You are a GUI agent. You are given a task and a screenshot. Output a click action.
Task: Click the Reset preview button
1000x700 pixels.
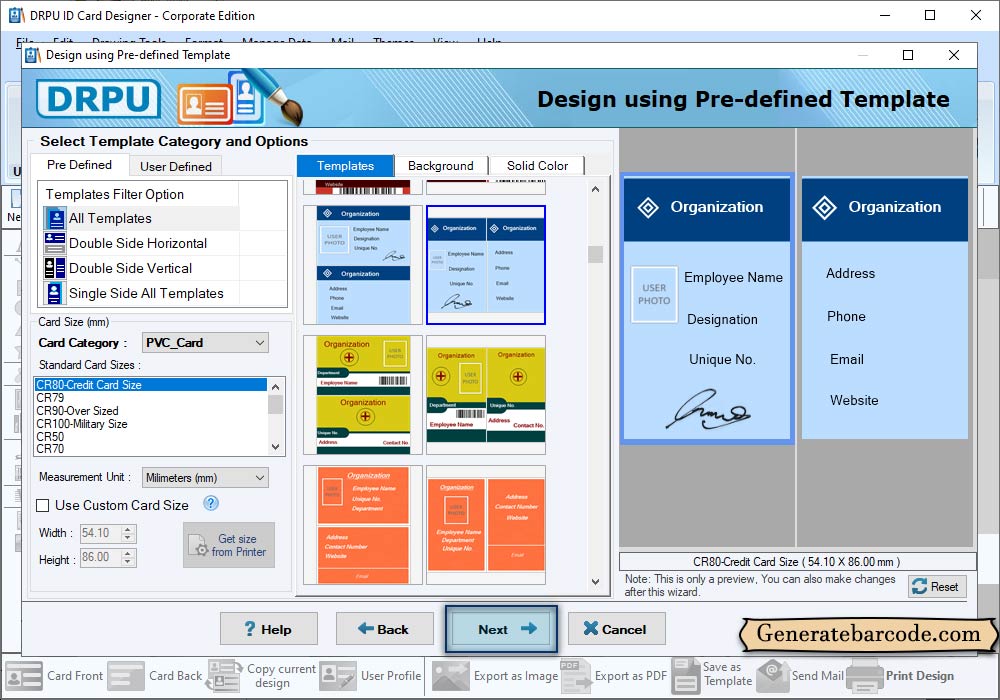pyautogui.click(x=937, y=587)
